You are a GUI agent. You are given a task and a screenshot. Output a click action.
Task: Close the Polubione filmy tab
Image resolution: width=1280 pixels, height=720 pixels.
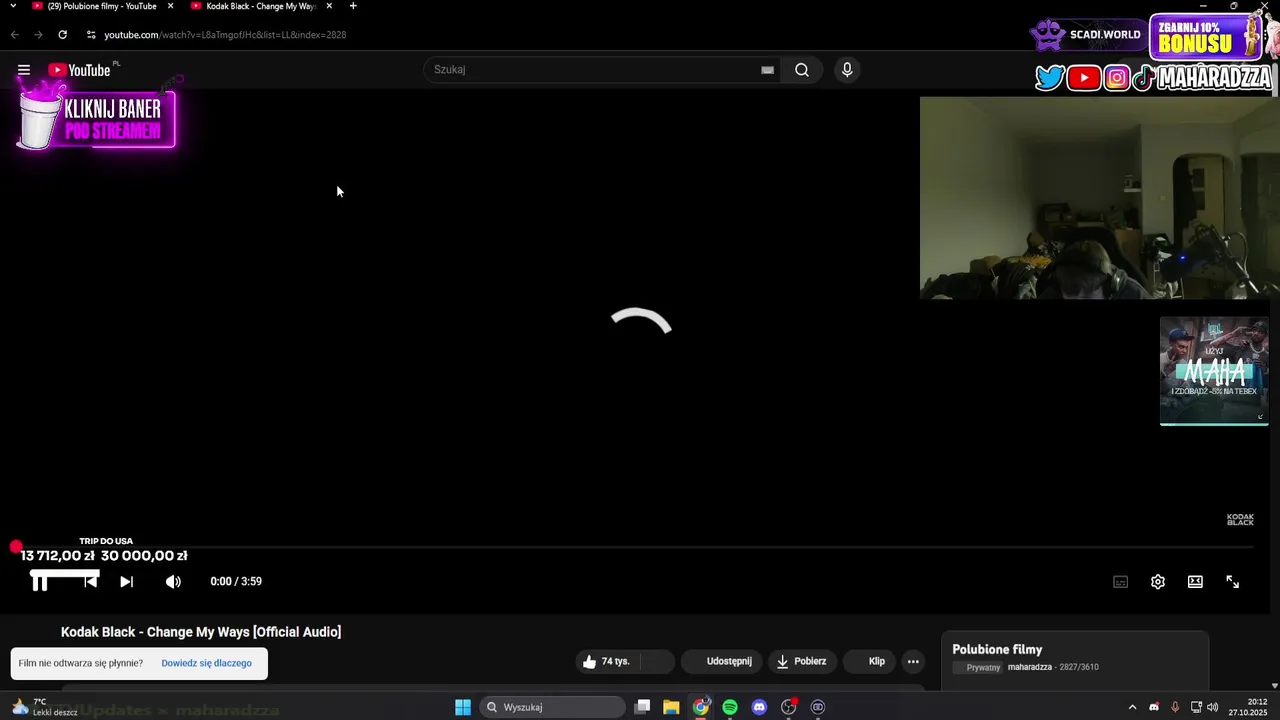coord(170,6)
